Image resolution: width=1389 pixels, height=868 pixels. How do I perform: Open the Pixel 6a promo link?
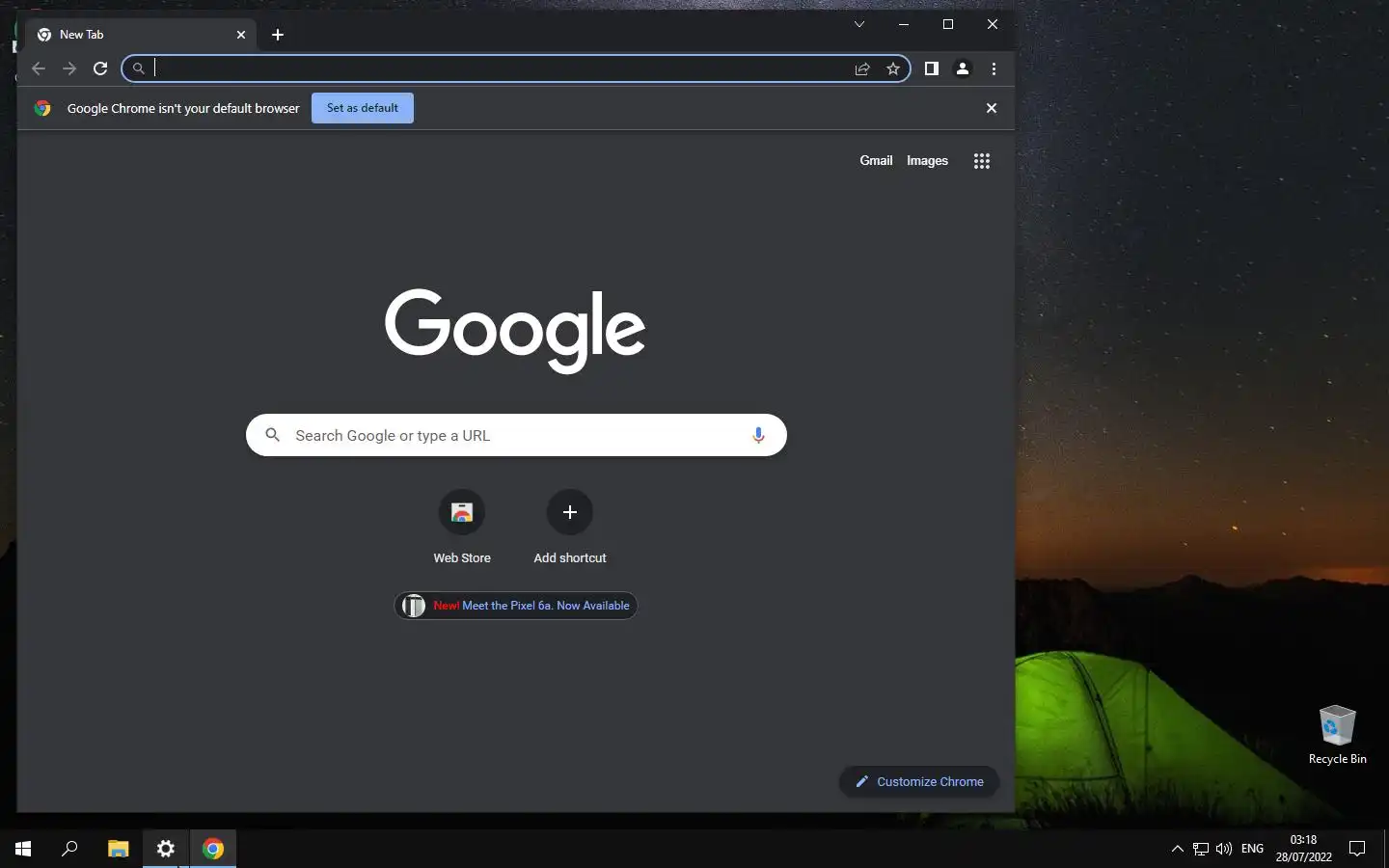(x=516, y=606)
